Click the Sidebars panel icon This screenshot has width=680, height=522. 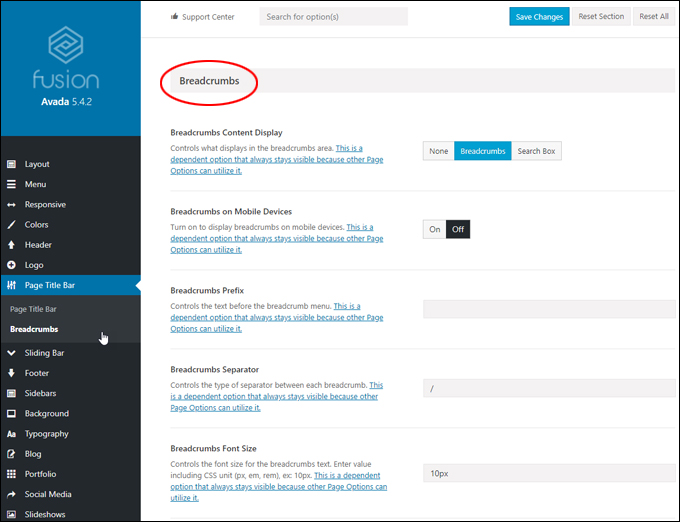click(x=12, y=393)
